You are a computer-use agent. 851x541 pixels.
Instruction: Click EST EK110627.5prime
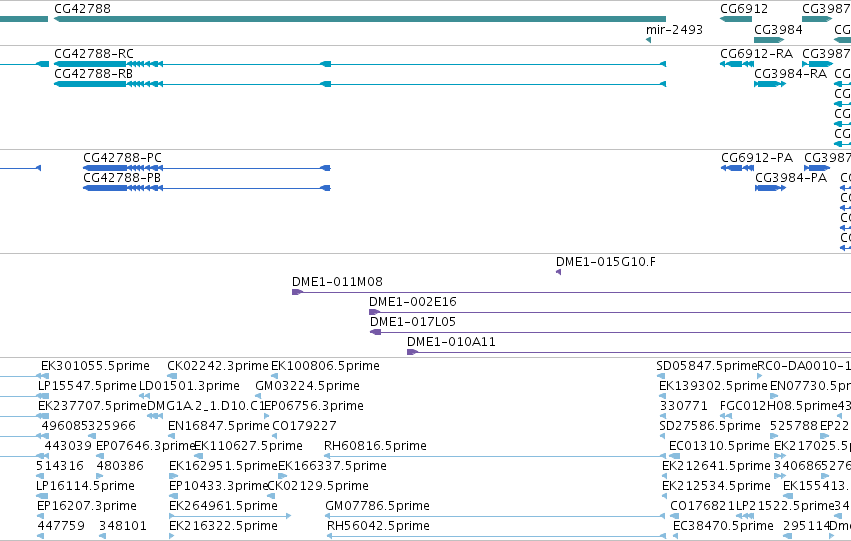click(x=198, y=456)
